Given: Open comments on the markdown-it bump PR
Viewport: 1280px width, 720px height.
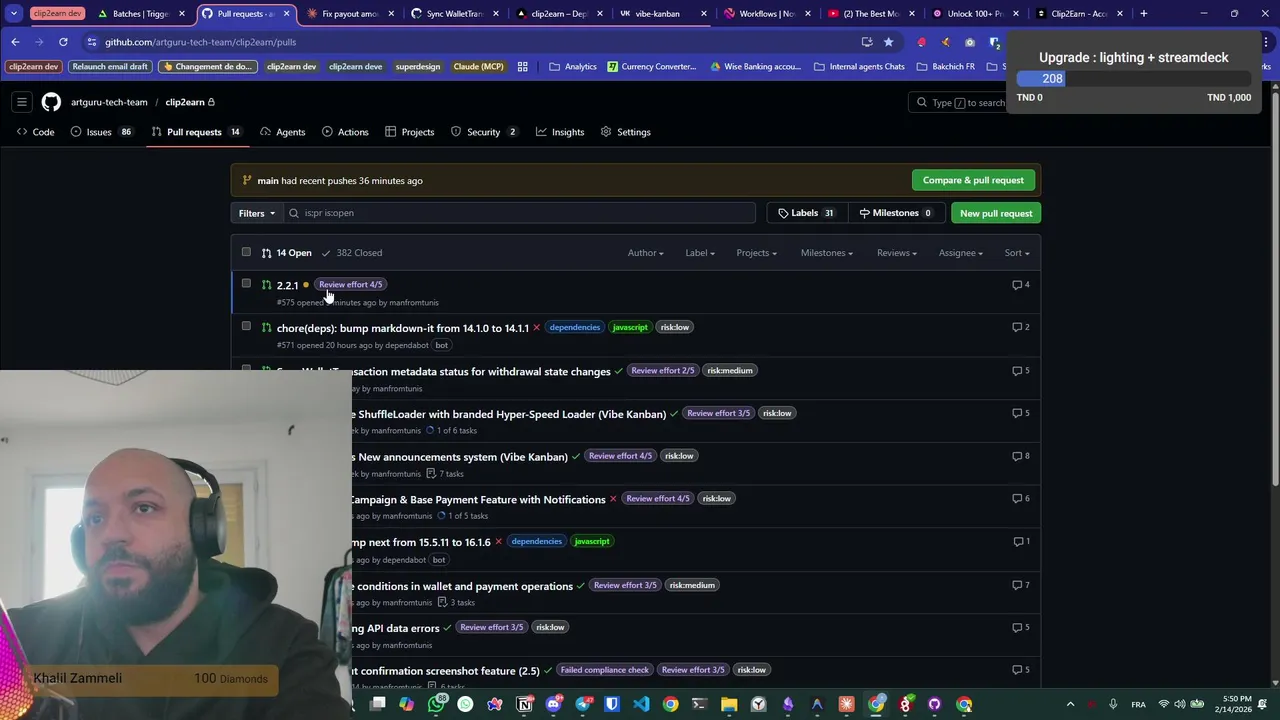Looking at the screenshot, I should tap(1021, 327).
